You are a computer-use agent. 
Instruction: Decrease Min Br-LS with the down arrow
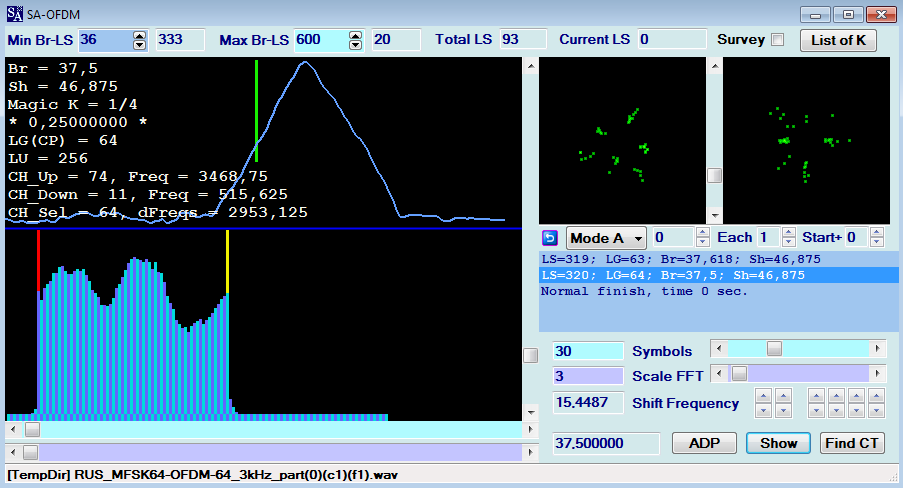point(139,45)
